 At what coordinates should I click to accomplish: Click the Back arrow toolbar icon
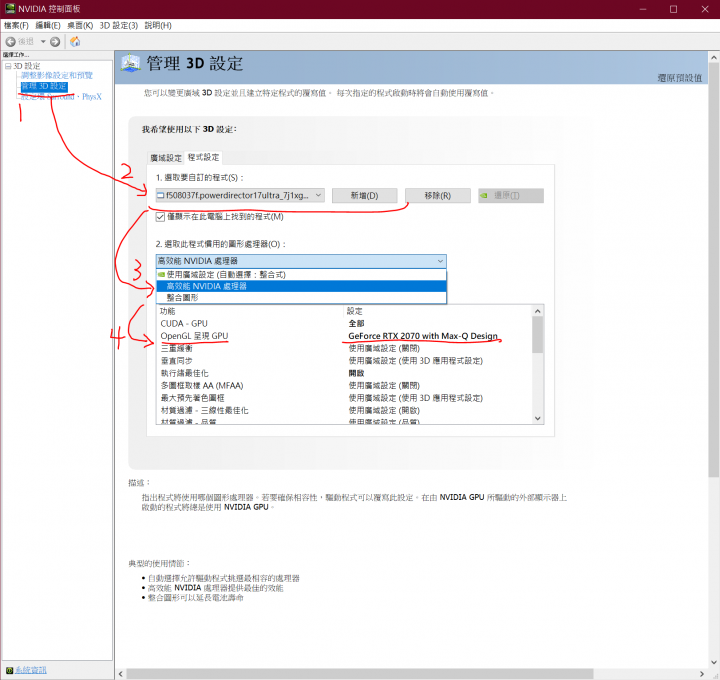pyautogui.click(x=11, y=42)
